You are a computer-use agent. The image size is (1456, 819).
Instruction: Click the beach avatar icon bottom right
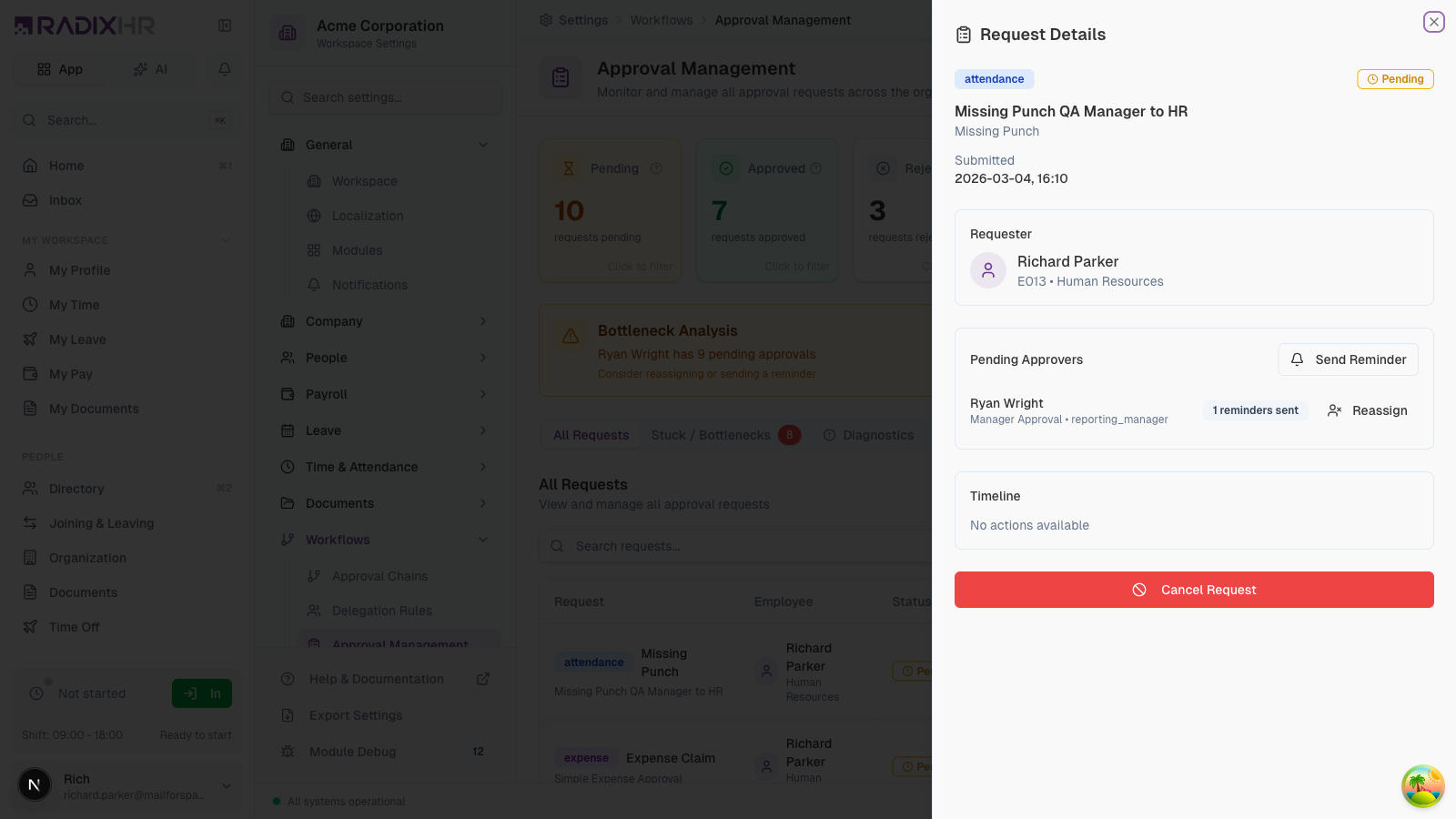click(1422, 786)
